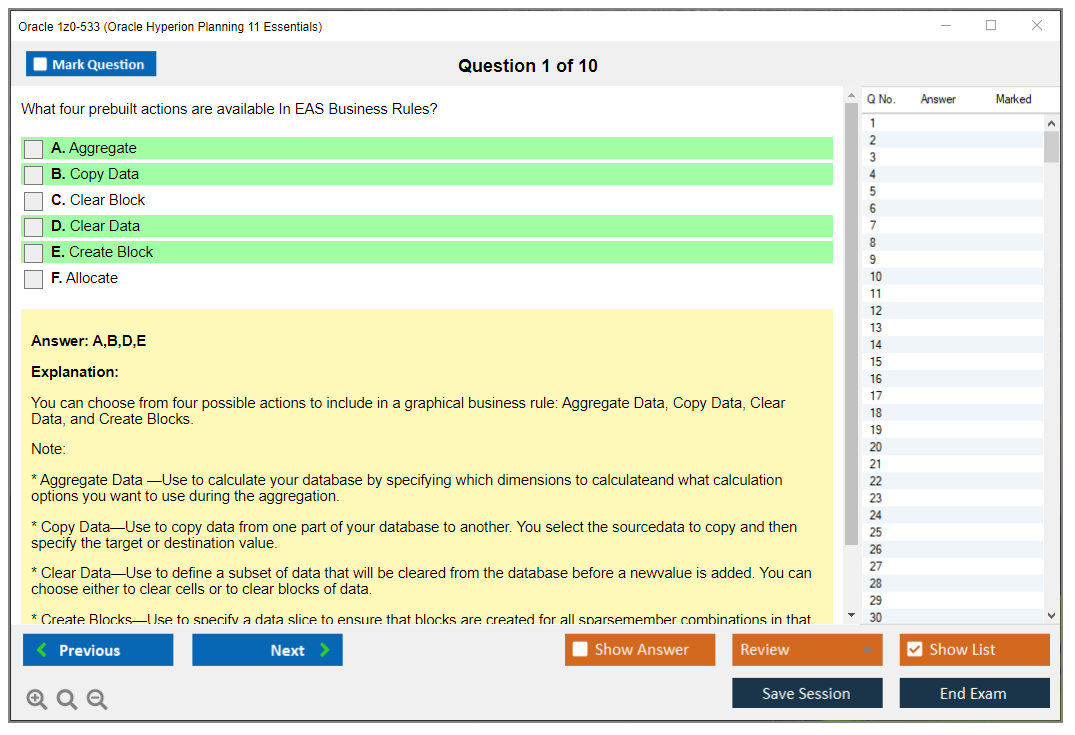Image resolution: width=1075 pixels, height=735 pixels.
Task: Jump to question 25 in list
Action: click(x=876, y=532)
